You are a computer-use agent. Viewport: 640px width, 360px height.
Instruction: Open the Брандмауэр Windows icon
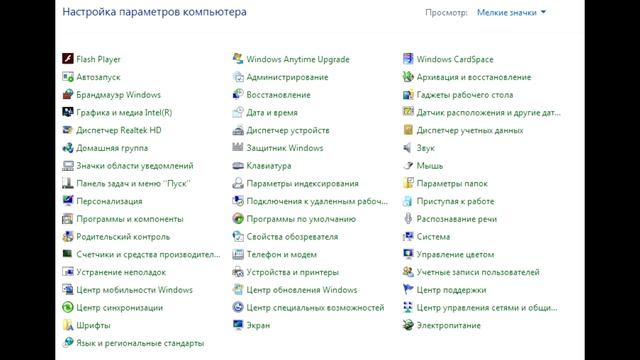(x=68, y=94)
